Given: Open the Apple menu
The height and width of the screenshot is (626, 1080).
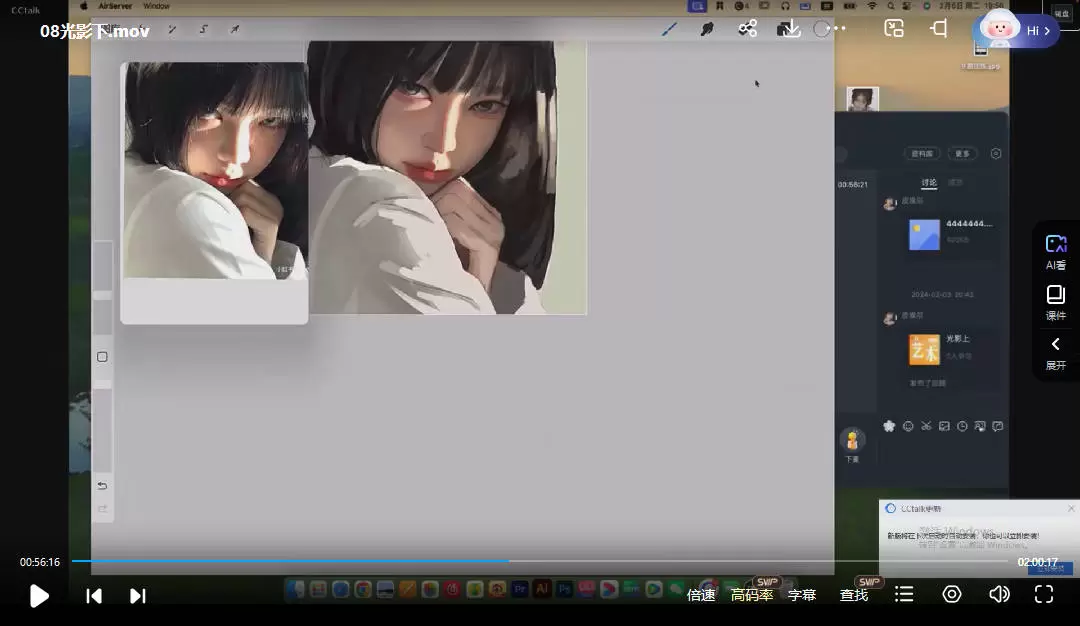Looking at the screenshot, I should 84,6.
